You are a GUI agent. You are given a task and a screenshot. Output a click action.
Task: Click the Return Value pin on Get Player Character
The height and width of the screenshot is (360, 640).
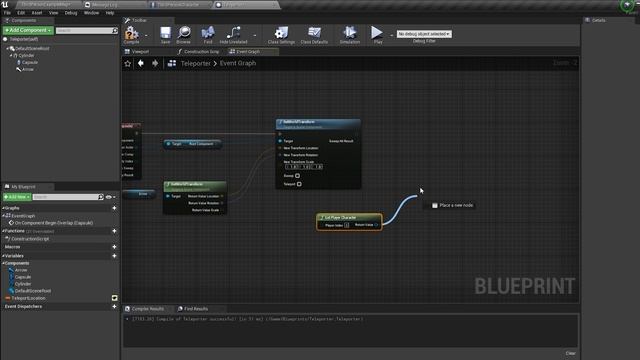point(376,225)
